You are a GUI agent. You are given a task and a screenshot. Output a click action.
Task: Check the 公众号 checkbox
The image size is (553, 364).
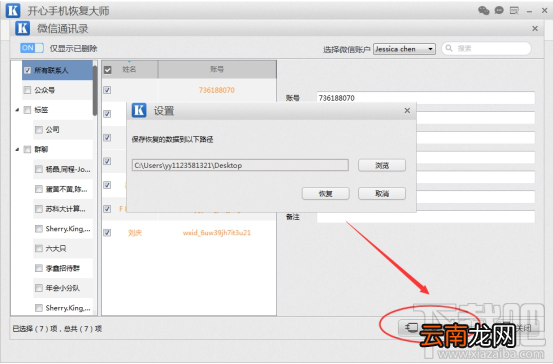click(x=27, y=90)
